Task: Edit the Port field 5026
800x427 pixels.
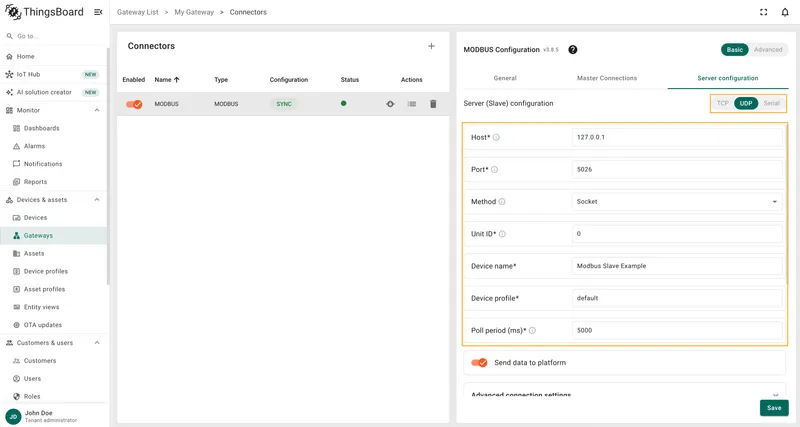Action: coord(677,169)
